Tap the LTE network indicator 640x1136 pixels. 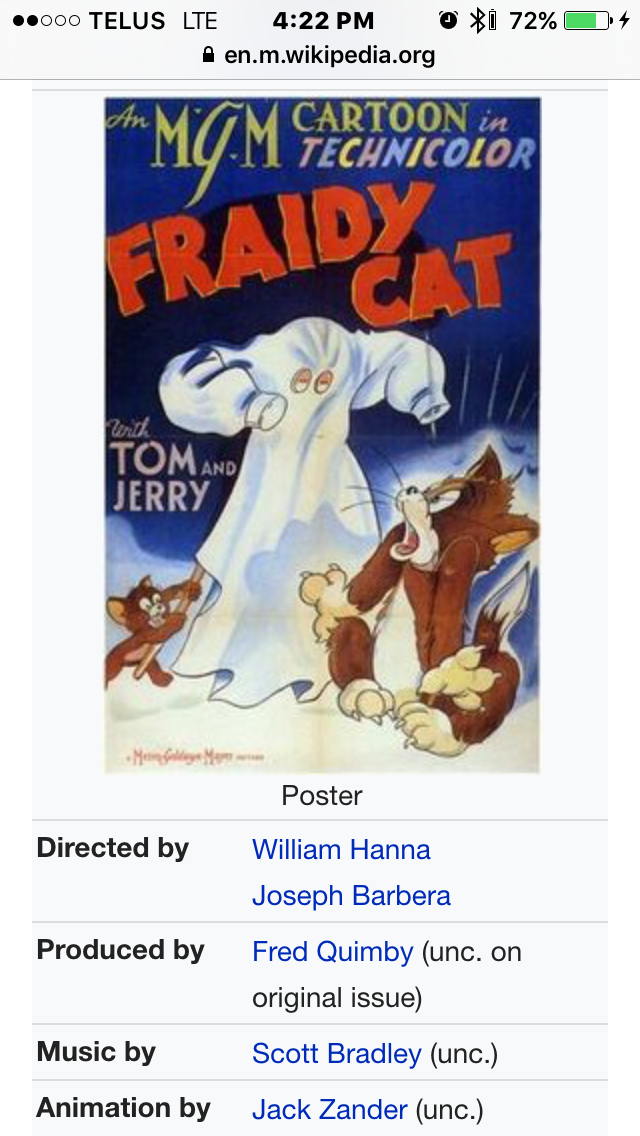click(200, 20)
